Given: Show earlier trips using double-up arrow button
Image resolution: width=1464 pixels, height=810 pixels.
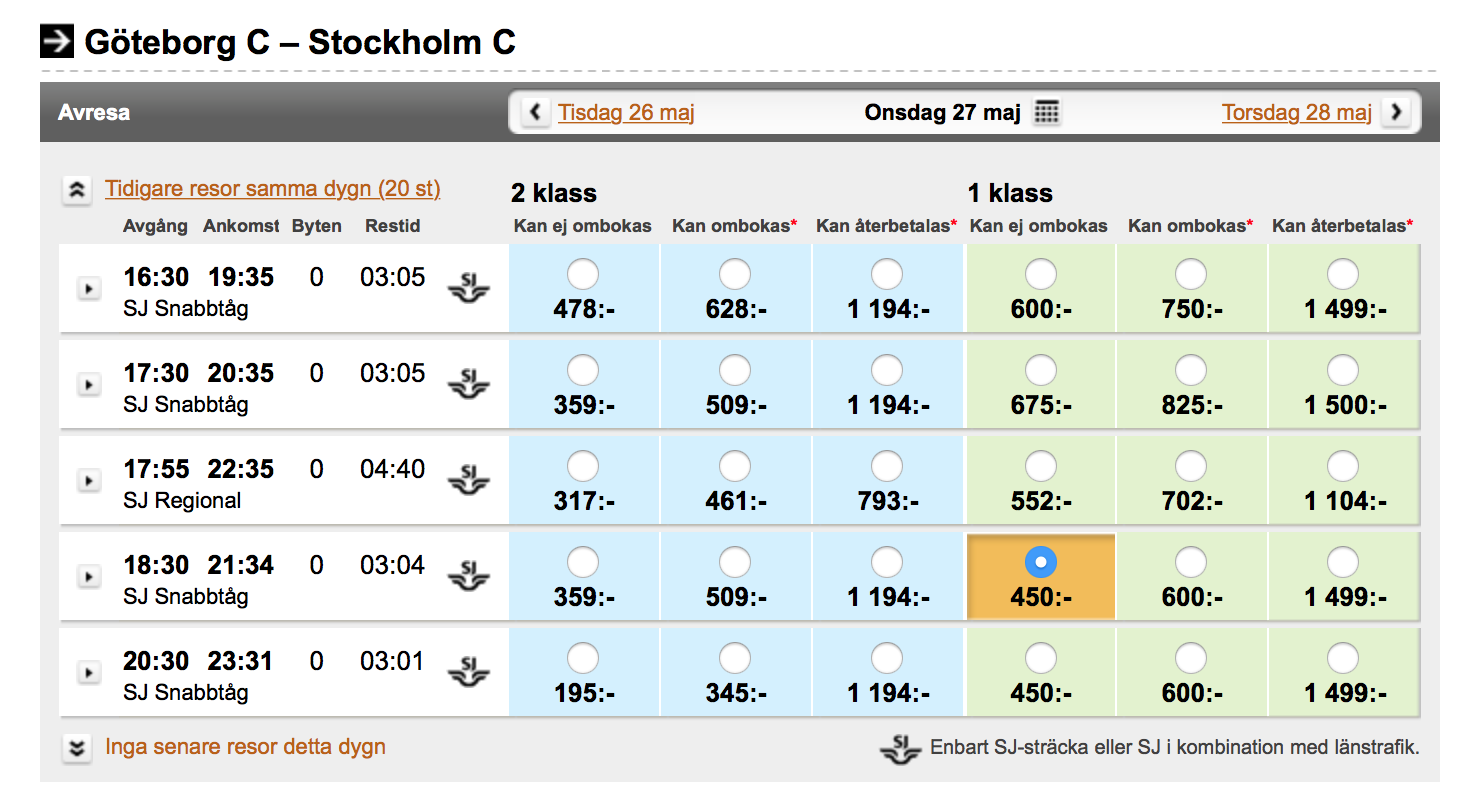Looking at the screenshot, I should pyautogui.click(x=76, y=190).
